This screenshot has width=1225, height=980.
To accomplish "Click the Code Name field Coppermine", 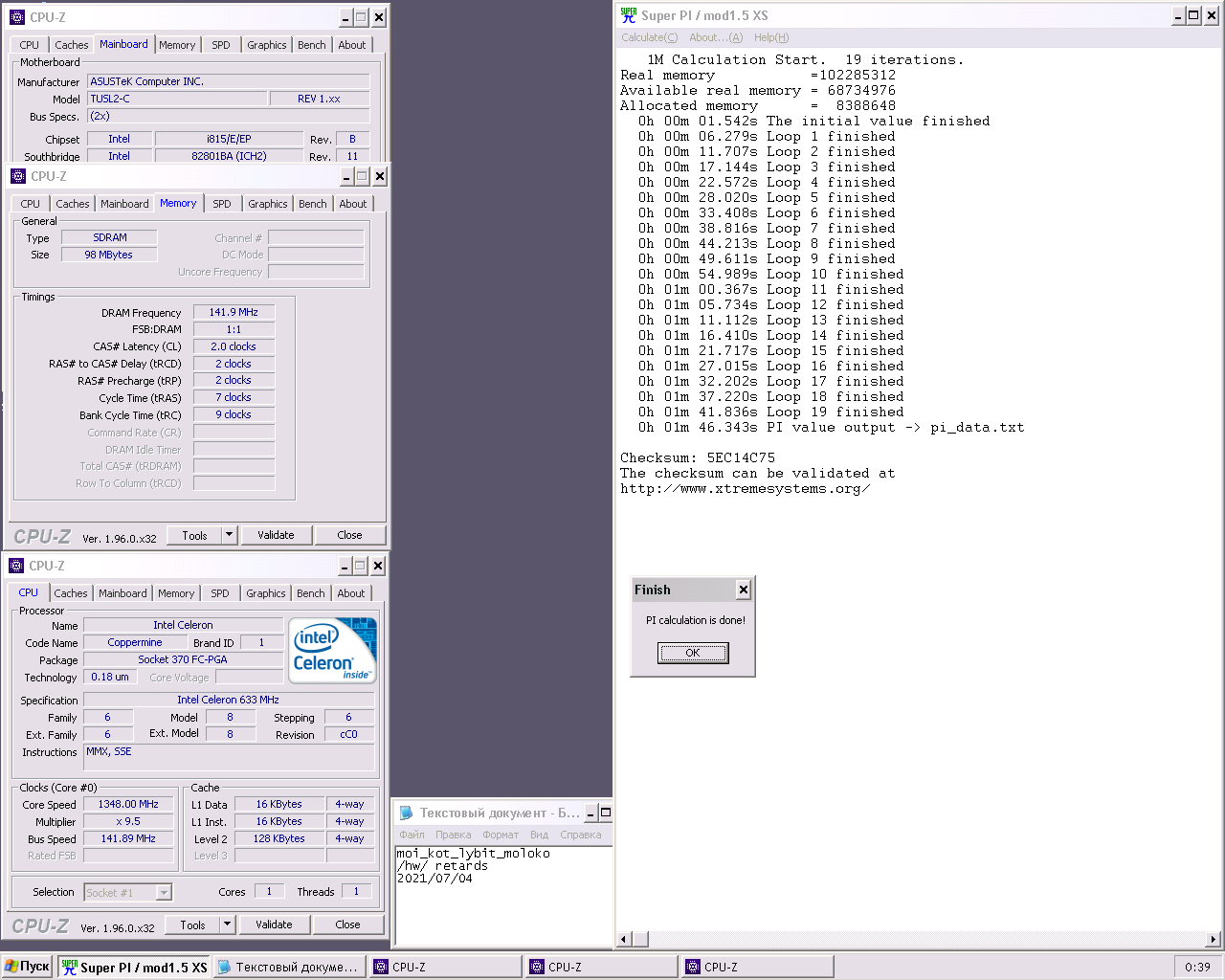I will (x=135, y=642).
